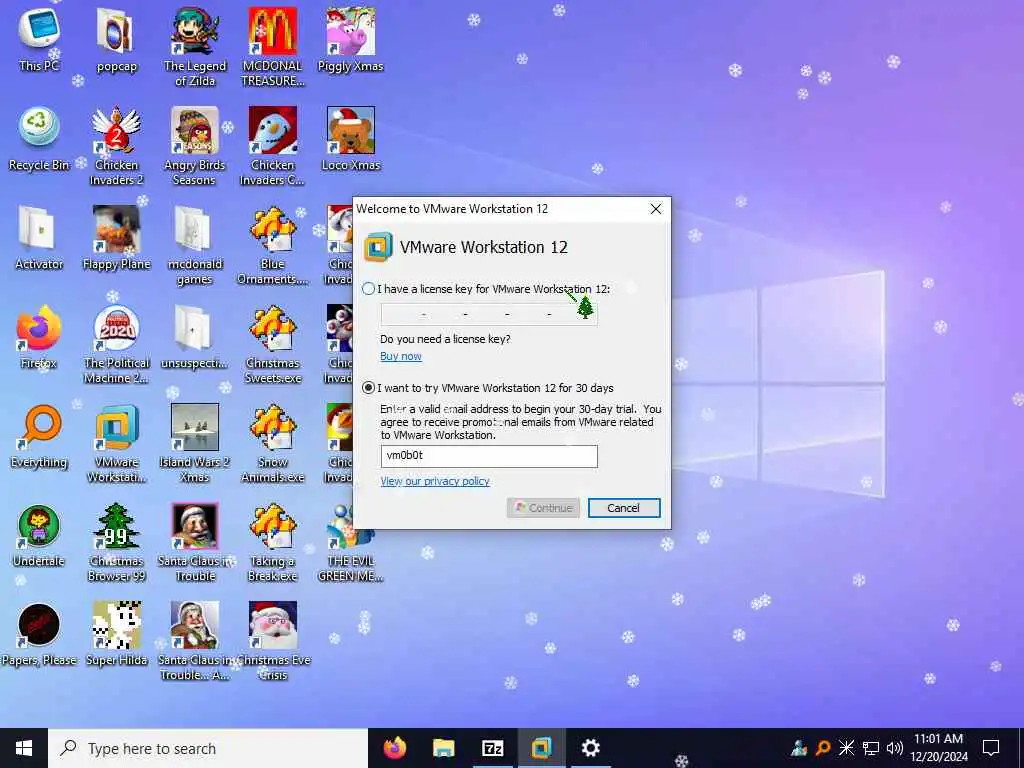Select the license key radio button
Viewport: 1024px width, 768px height.
368,289
